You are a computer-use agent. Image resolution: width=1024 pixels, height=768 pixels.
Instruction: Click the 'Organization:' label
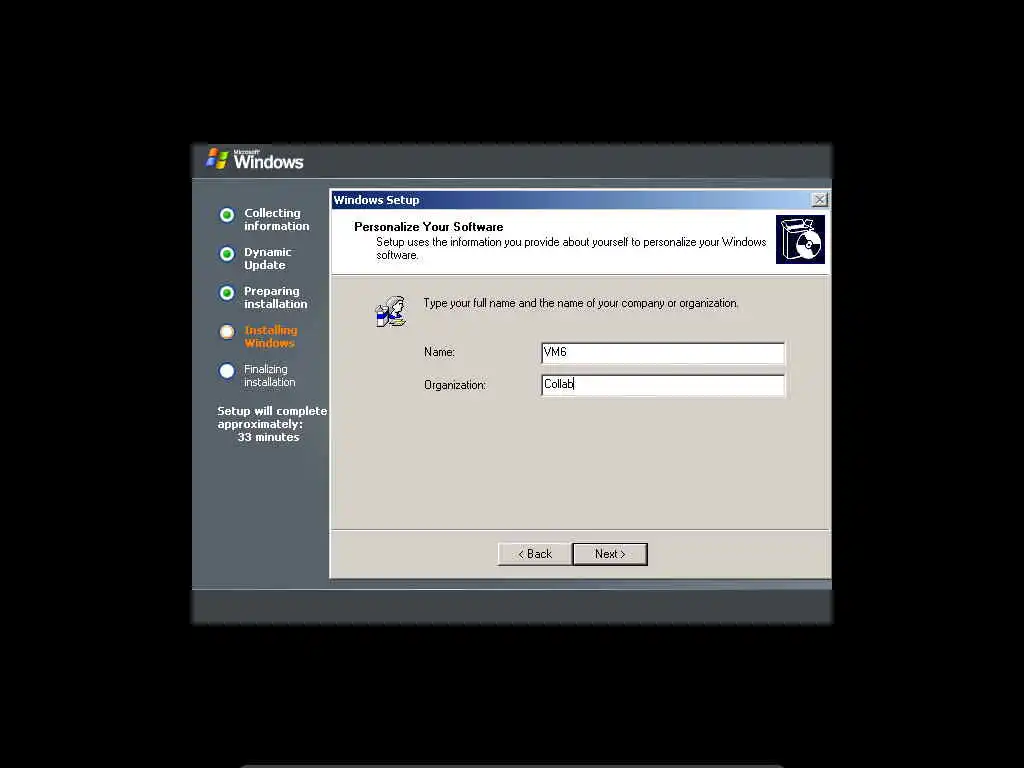click(455, 385)
